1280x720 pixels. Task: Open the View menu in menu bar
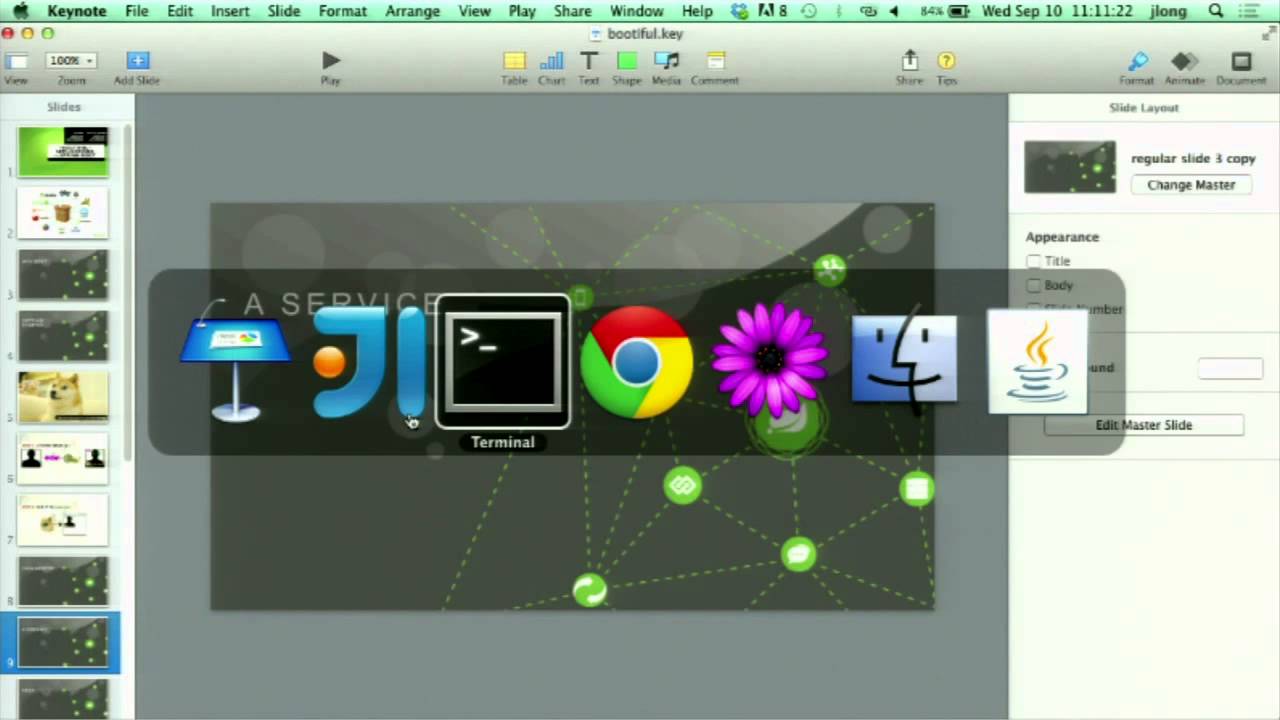pos(474,11)
